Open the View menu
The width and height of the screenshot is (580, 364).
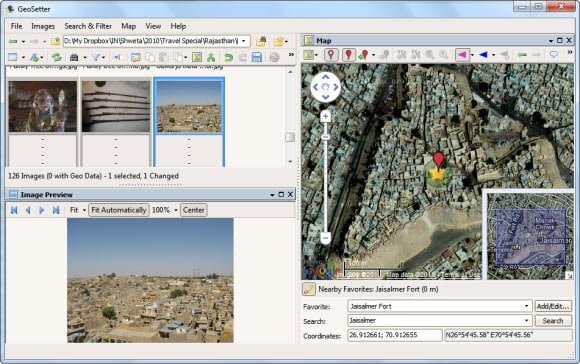153,26
